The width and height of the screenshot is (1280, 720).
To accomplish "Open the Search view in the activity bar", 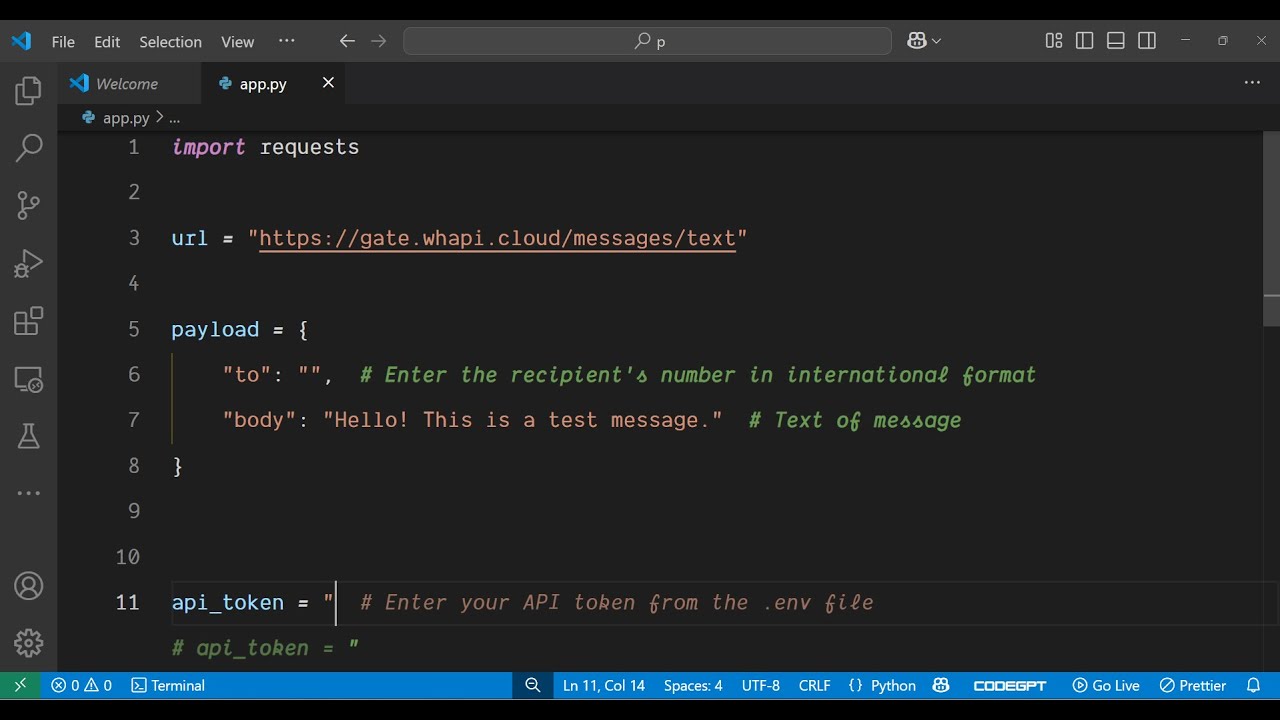I will [28, 148].
